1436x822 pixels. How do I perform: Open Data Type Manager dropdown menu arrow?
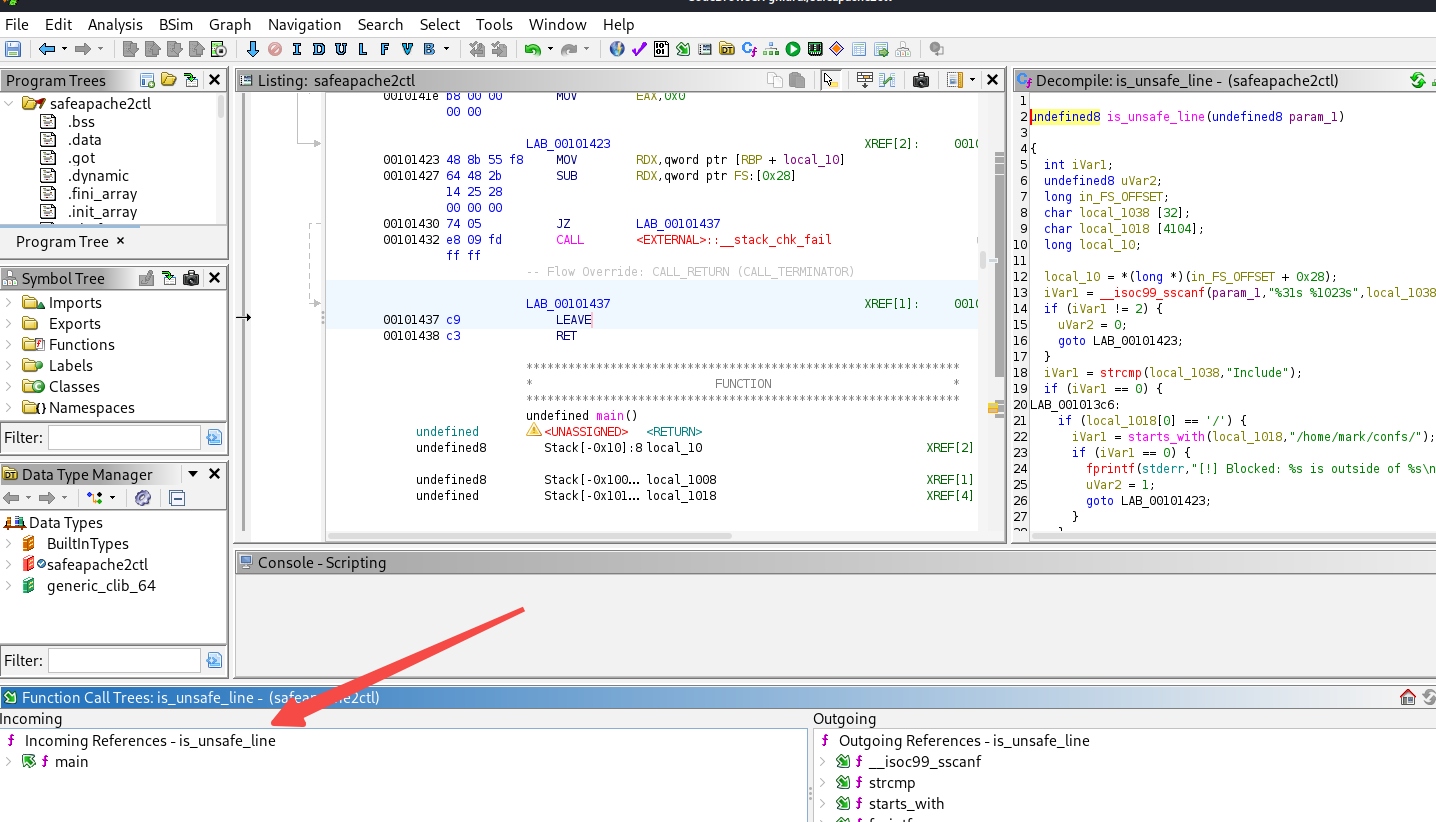[193, 474]
